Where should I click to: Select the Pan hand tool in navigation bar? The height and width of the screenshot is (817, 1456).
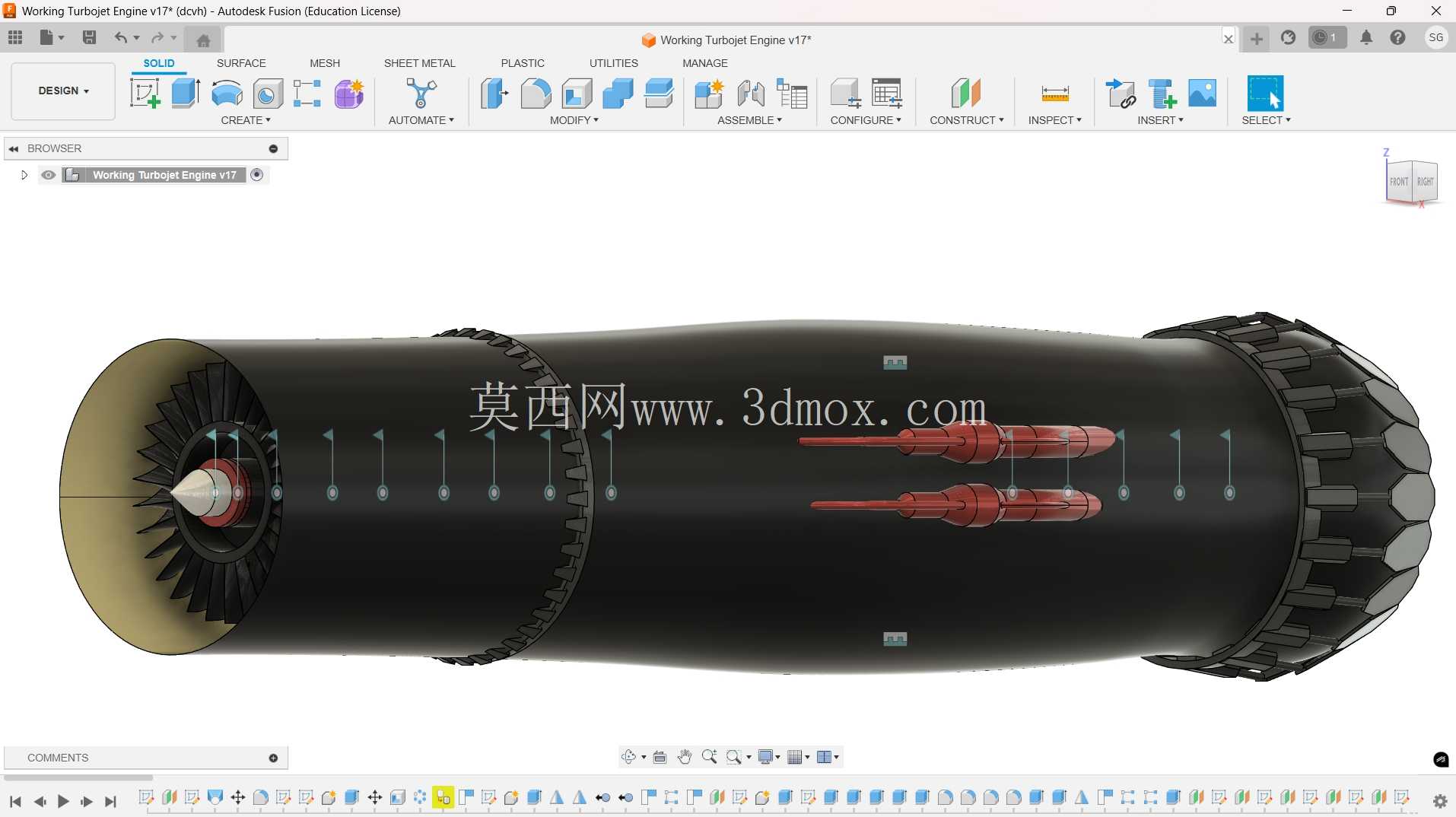pos(684,757)
